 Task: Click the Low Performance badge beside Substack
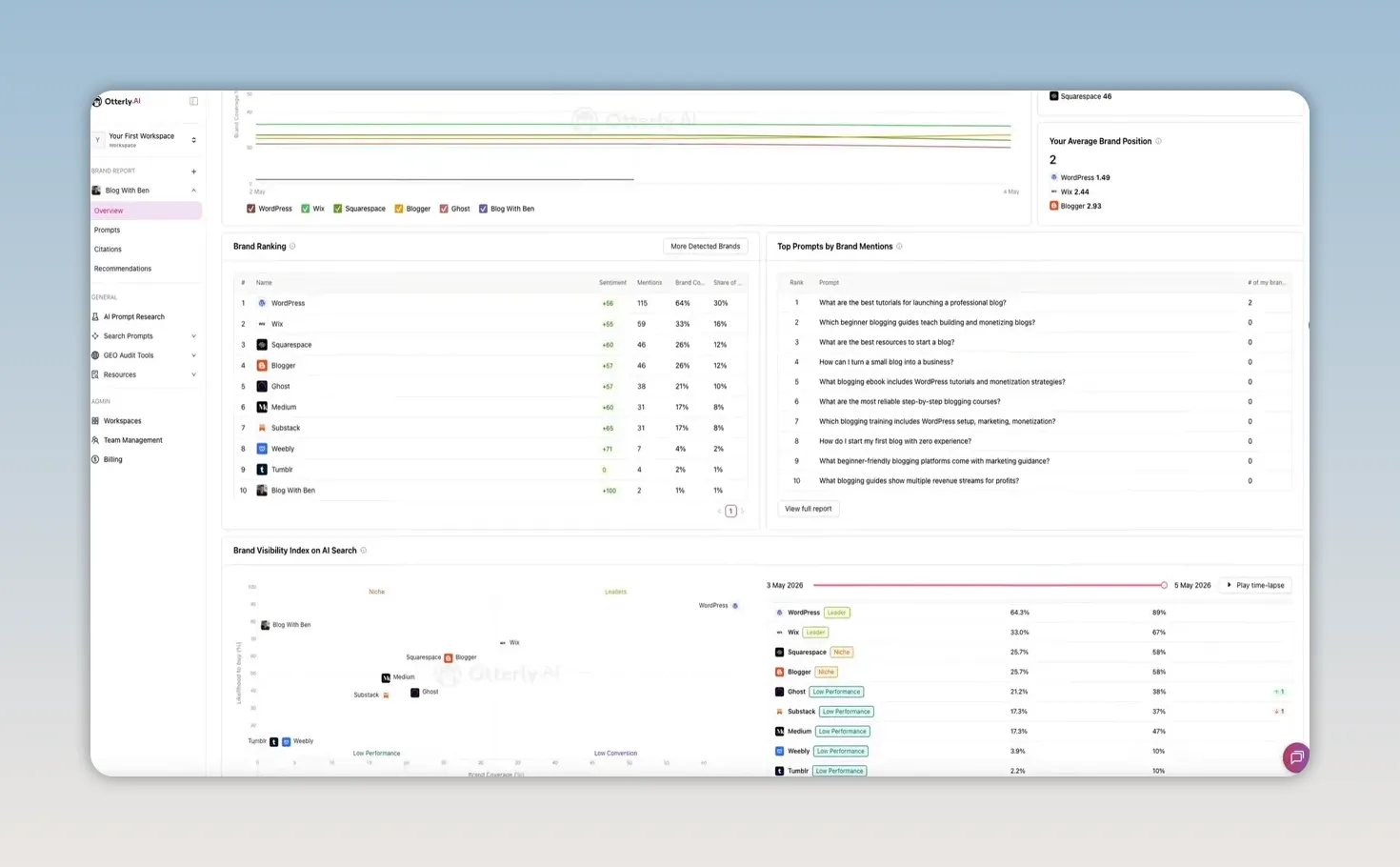(846, 712)
